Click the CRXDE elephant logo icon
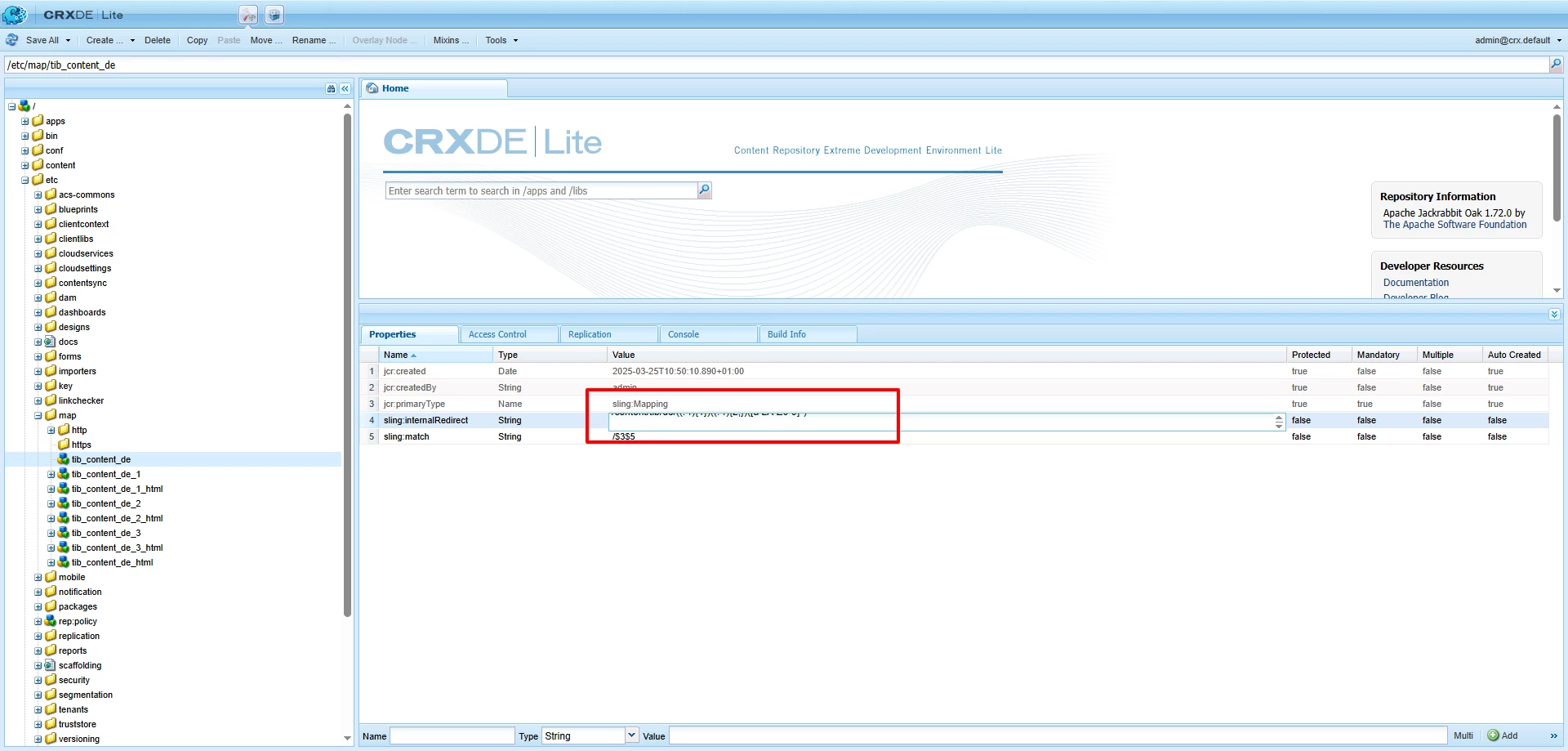 pyautogui.click(x=15, y=14)
